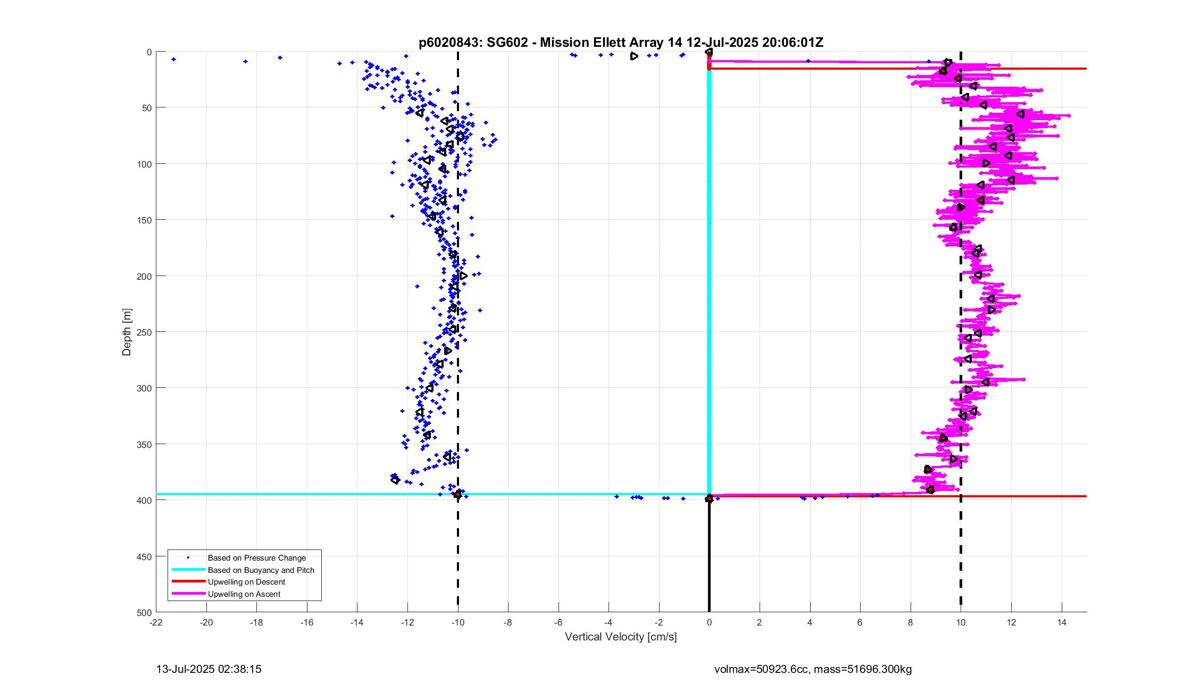This screenshot has width=1200, height=688.
Task: Click the '-6' velocity tick label
Action: (558, 622)
